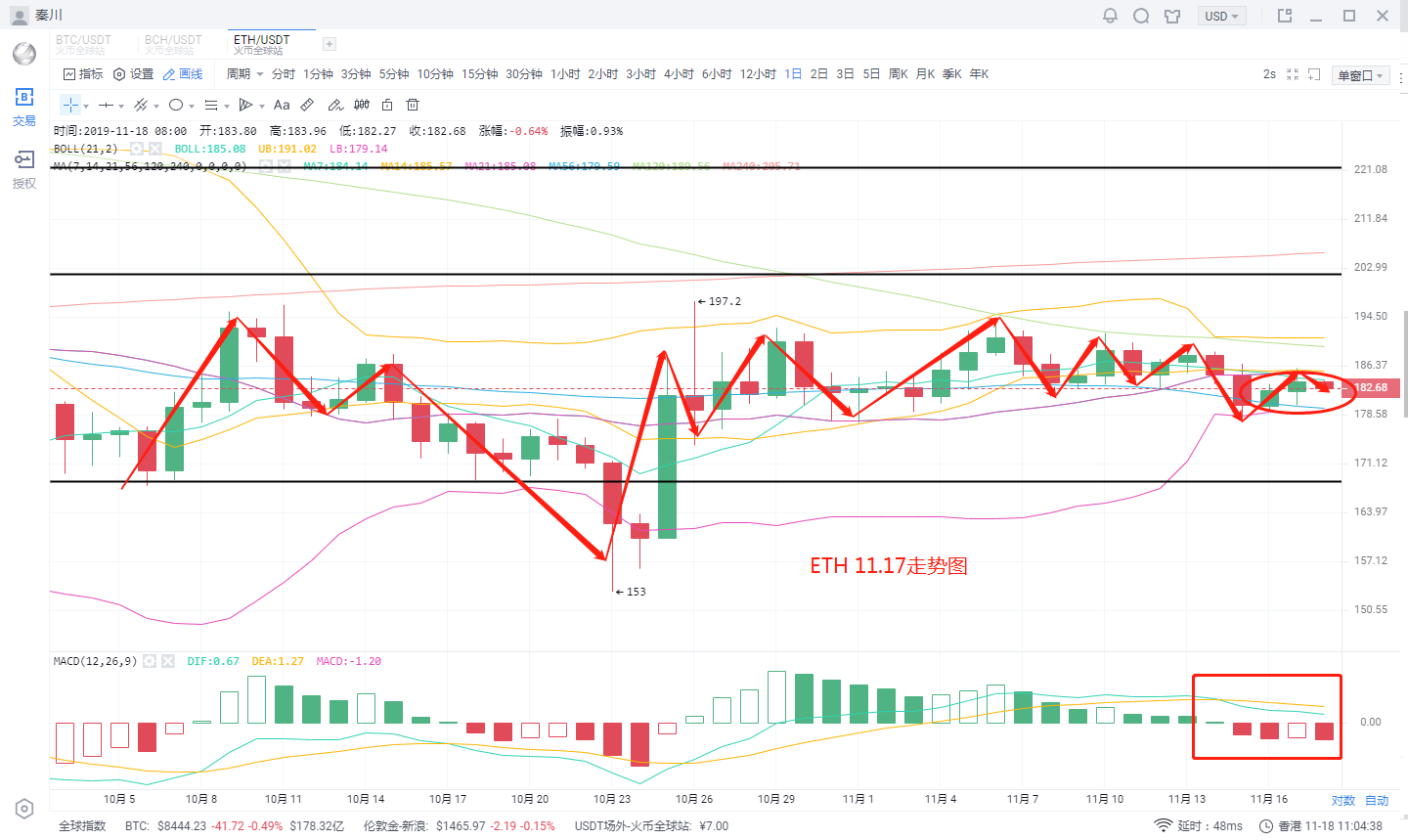Delete all drawings with trash icon
The height and width of the screenshot is (840, 1408).
point(413,105)
